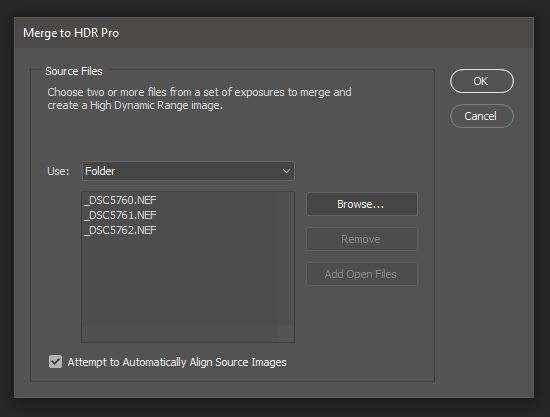
Task: Click the Use: label beside the dropdown
Action: (x=58, y=171)
